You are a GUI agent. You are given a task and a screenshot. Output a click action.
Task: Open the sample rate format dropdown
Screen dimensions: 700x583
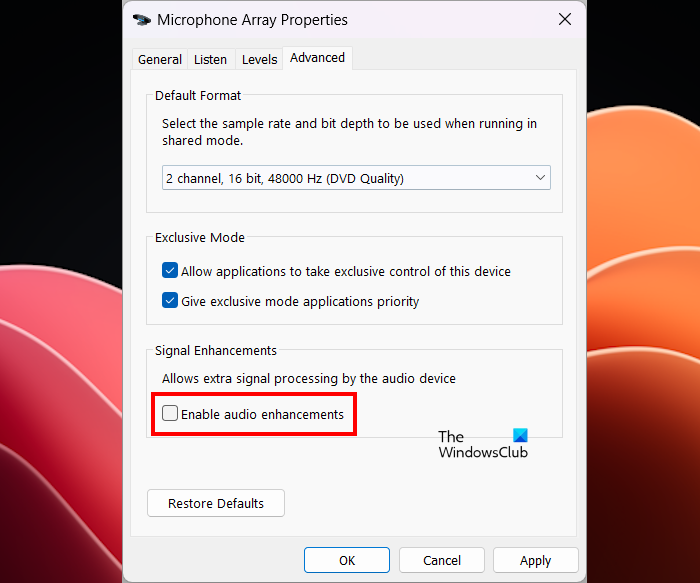356,178
